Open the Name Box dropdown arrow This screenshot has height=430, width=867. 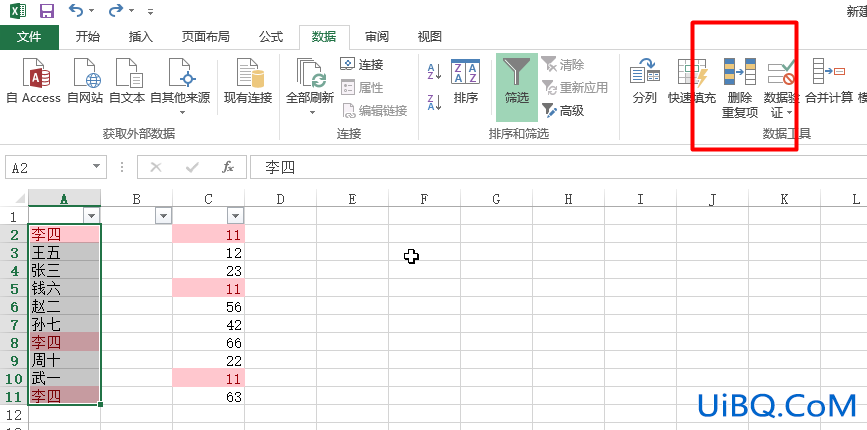(97, 167)
